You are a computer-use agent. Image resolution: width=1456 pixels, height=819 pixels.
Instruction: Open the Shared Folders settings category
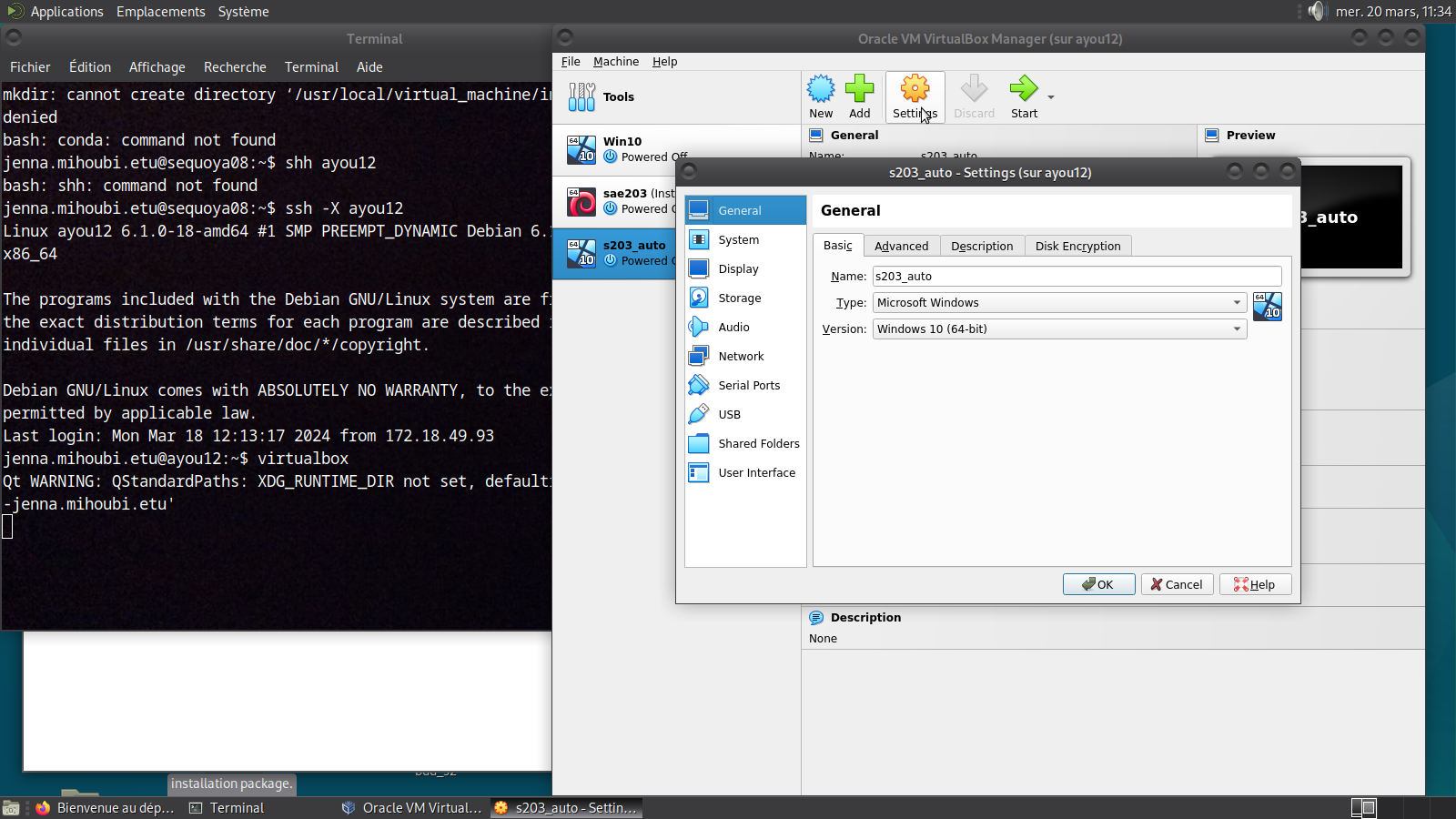[745, 443]
